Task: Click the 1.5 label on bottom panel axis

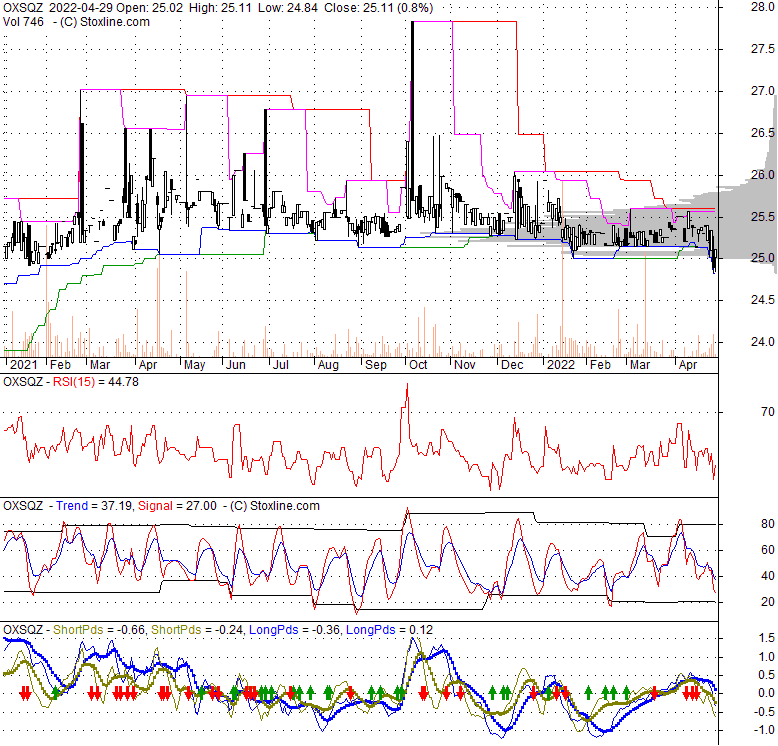Action: [766, 638]
